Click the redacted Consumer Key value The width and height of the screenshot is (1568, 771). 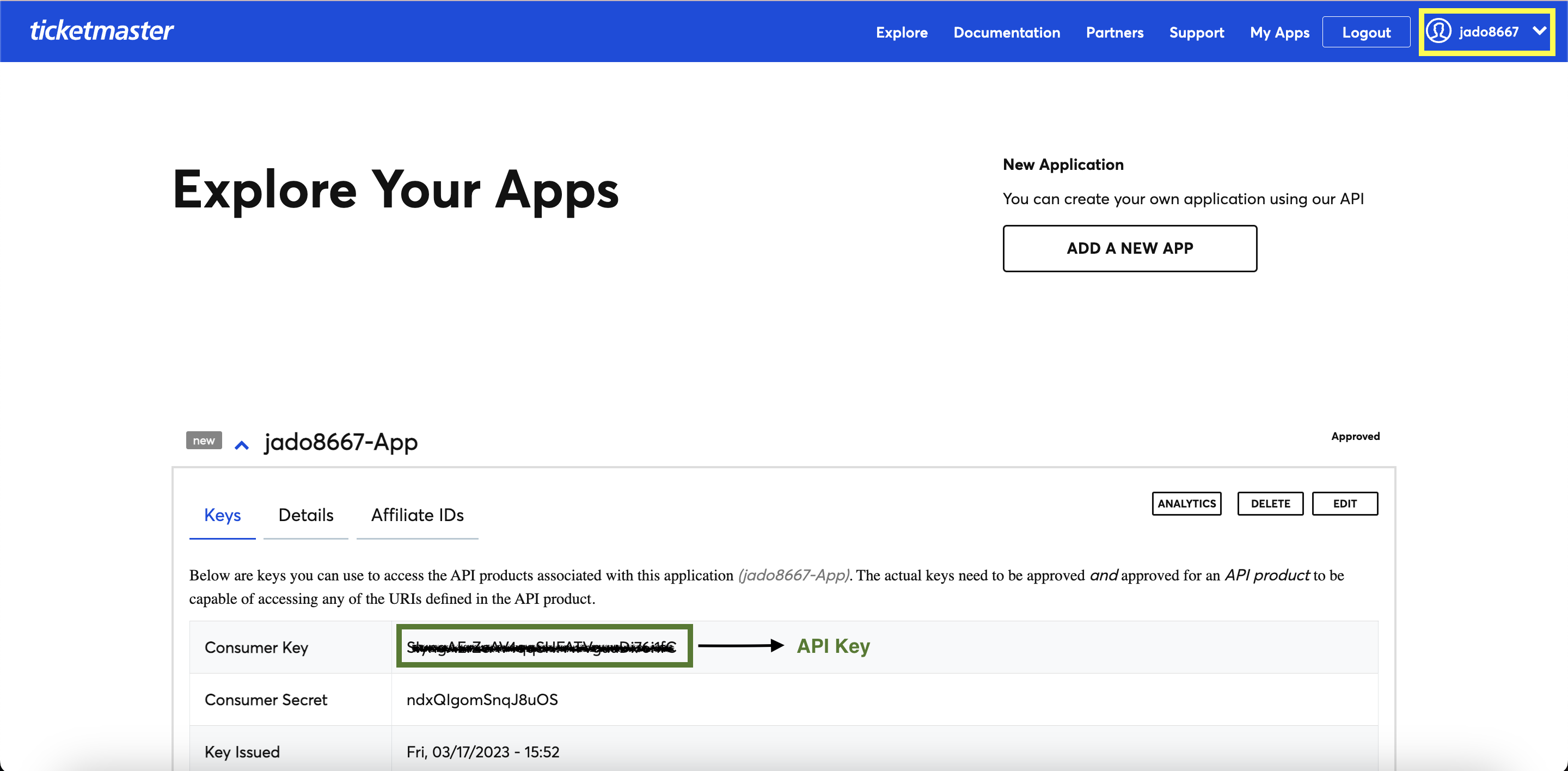click(x=542, y=647)
